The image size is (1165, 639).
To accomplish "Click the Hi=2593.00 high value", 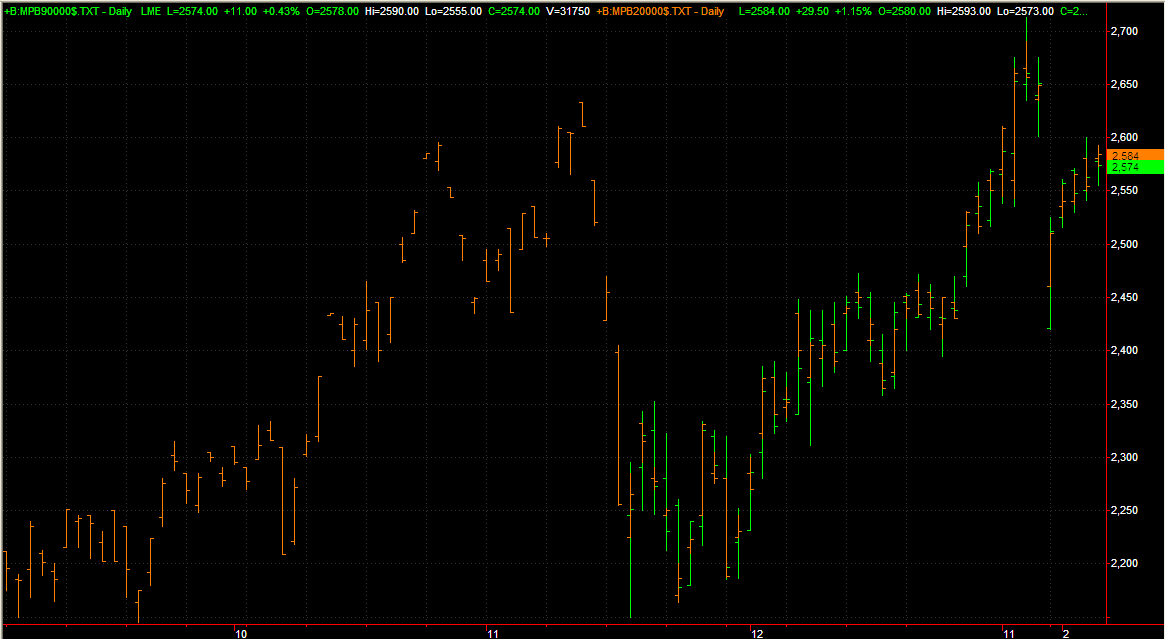I will coord(965,10).
